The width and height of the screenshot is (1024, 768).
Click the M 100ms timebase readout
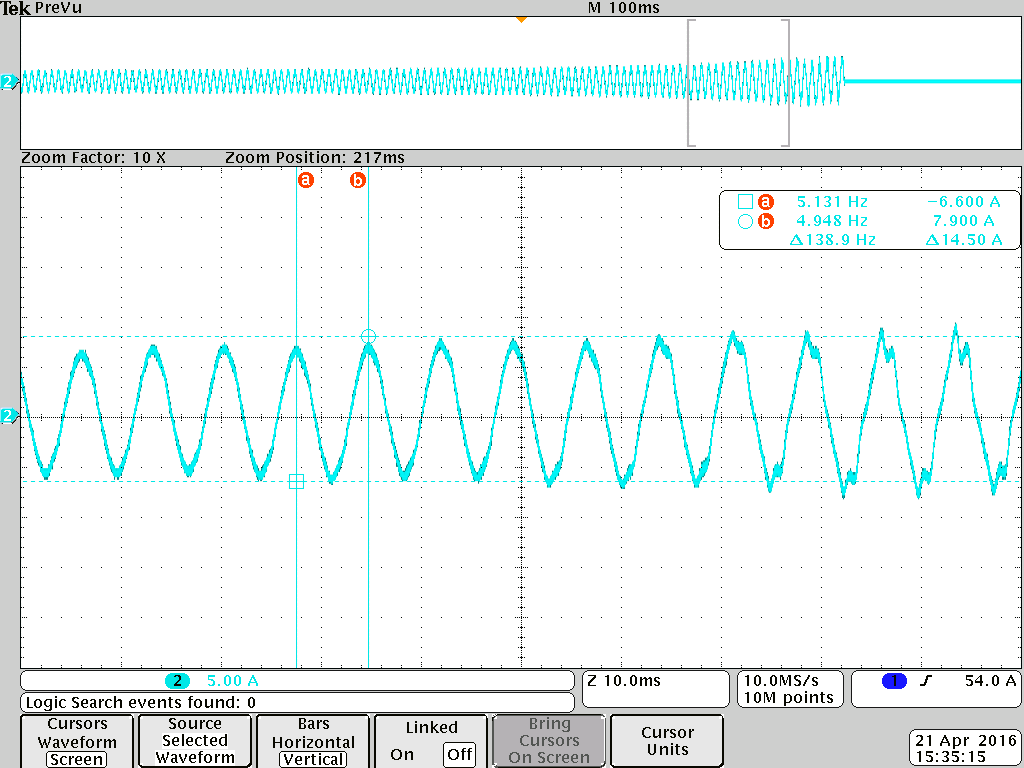[x=624, y=8]
